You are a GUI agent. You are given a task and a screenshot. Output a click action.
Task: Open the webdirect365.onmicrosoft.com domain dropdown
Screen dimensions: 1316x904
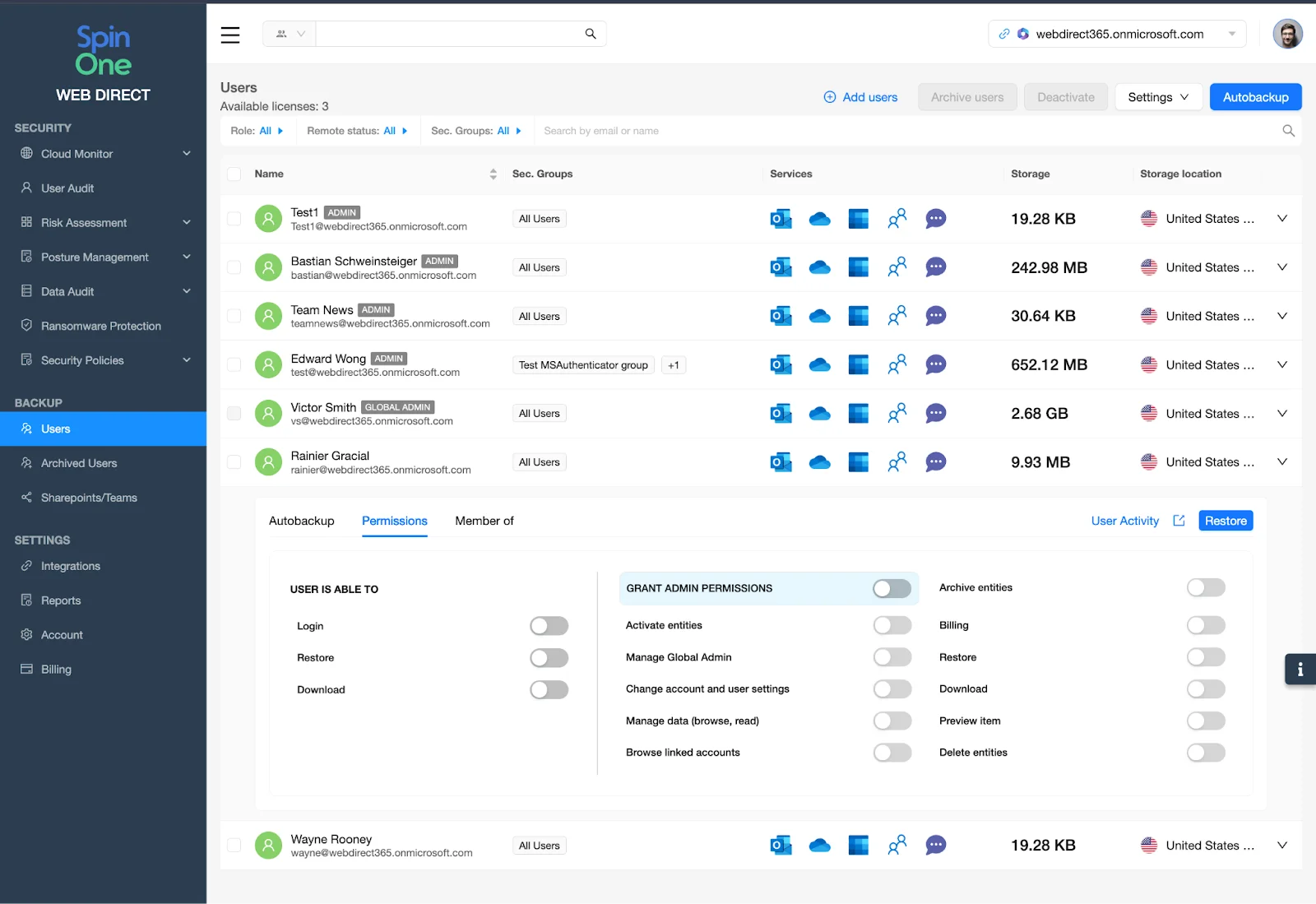[1231, 34]
